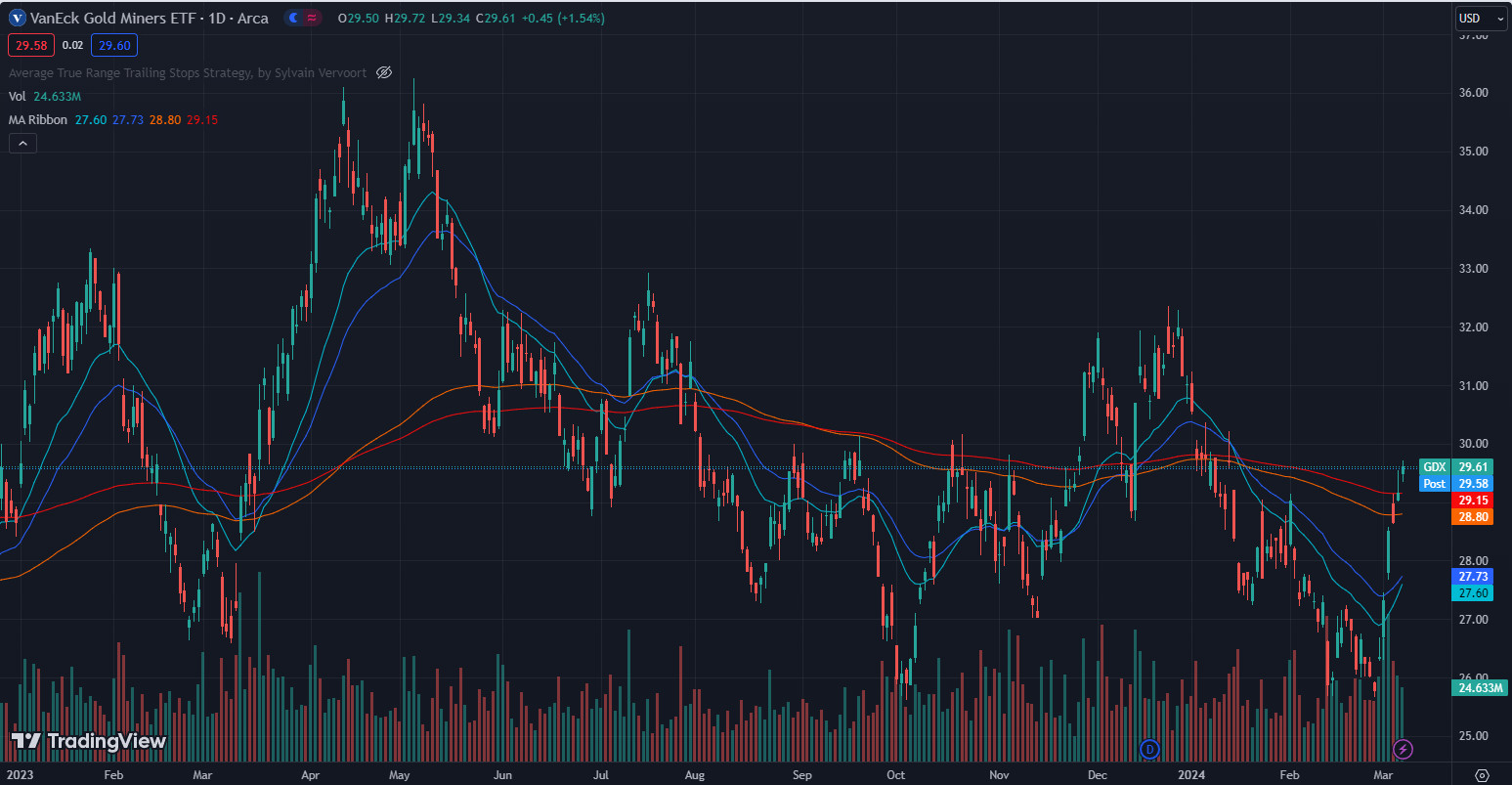The image size is (1512, 785).
Task: Click the blue 29.60 buy price button
Action: (x=114, y=45)
